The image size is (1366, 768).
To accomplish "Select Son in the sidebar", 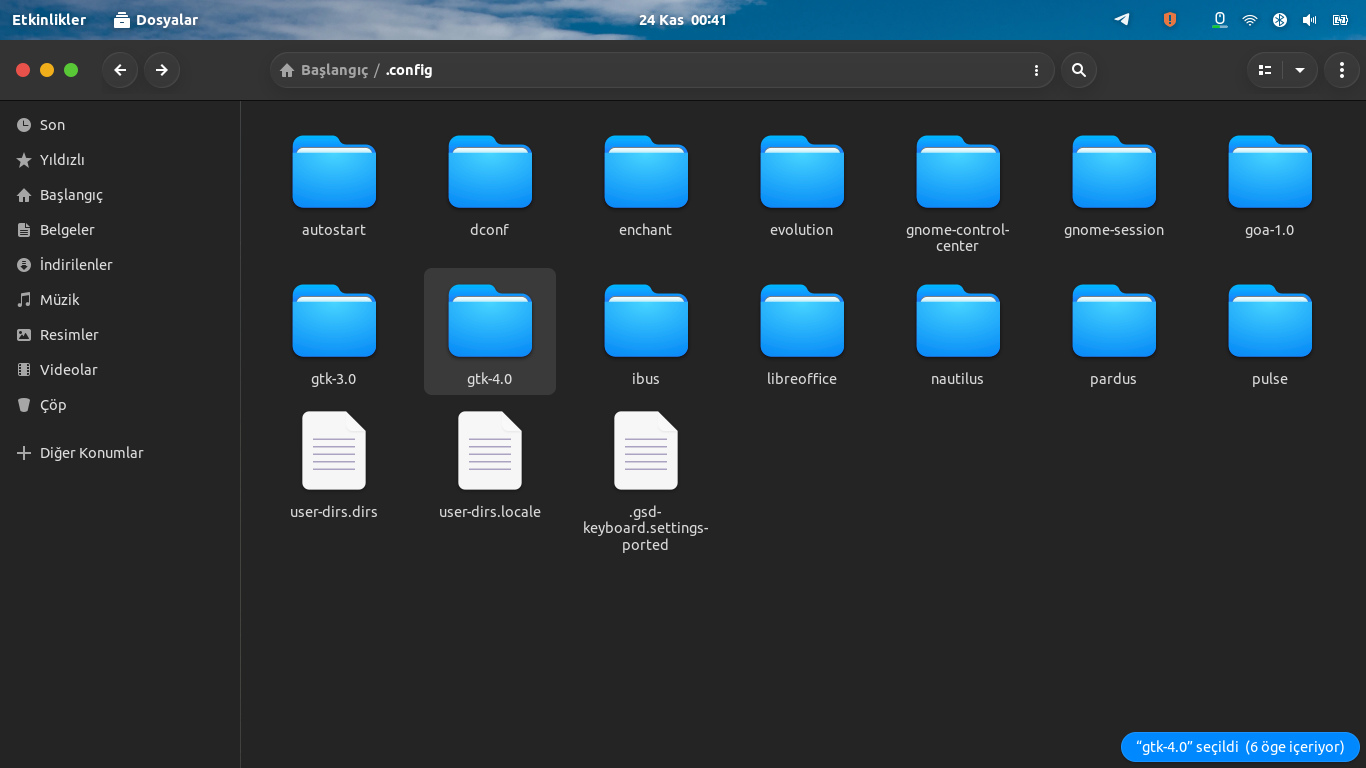I will tap(52, 125).
